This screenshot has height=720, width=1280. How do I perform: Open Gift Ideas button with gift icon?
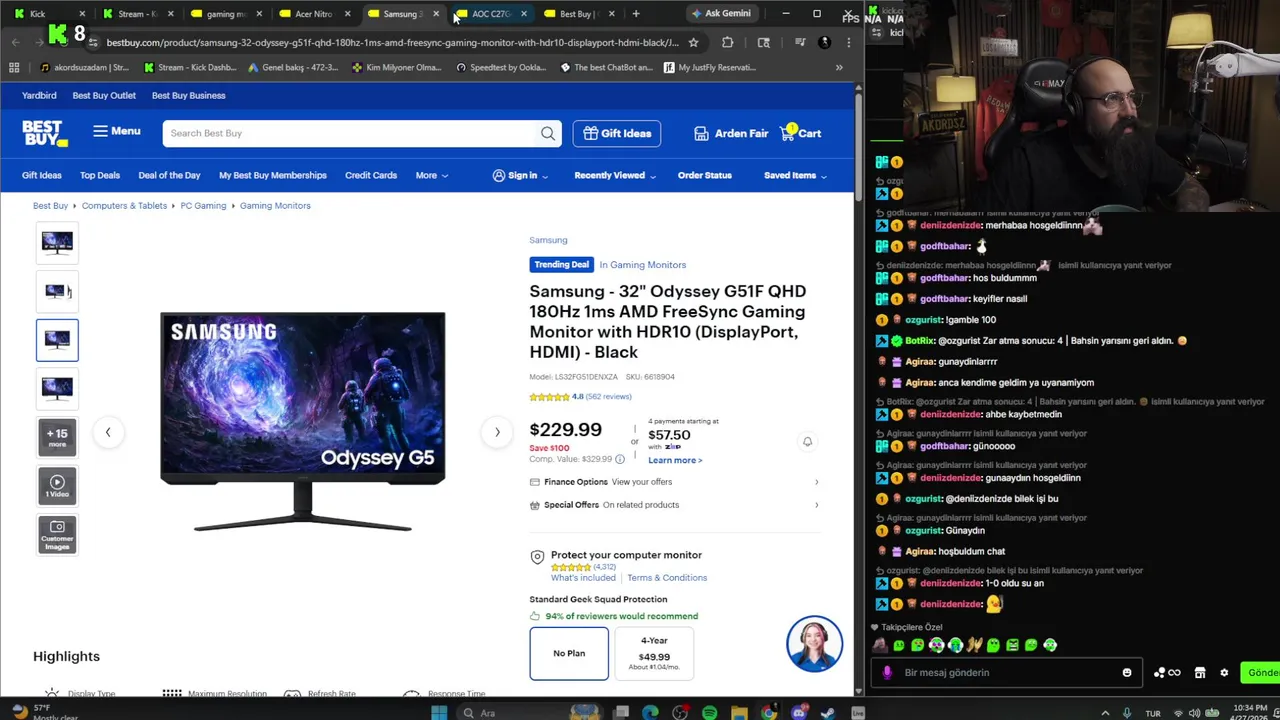617,133
